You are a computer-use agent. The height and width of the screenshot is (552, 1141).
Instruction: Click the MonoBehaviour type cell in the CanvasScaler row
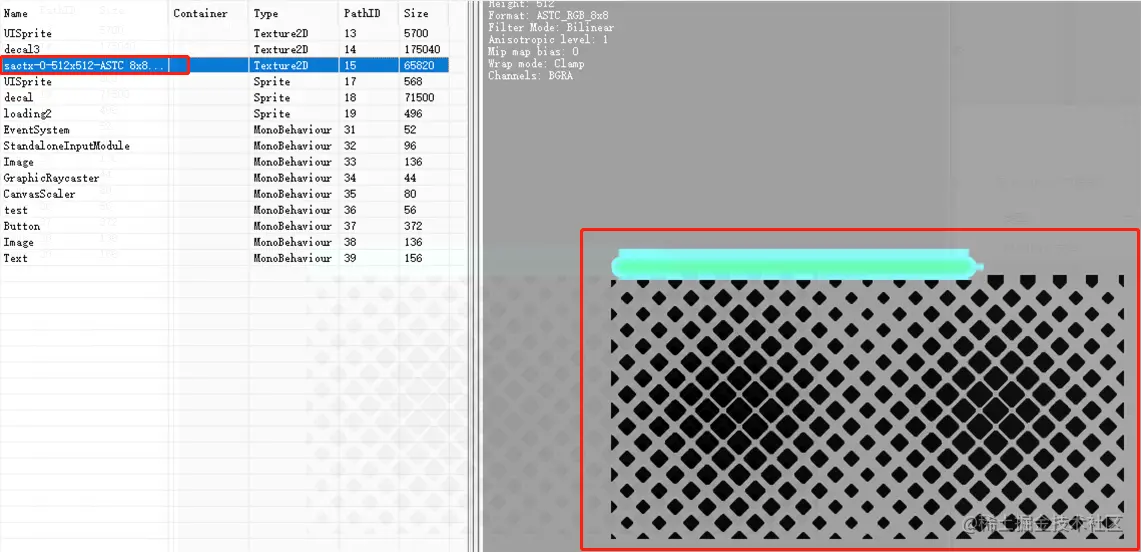(x=293, y=193)
